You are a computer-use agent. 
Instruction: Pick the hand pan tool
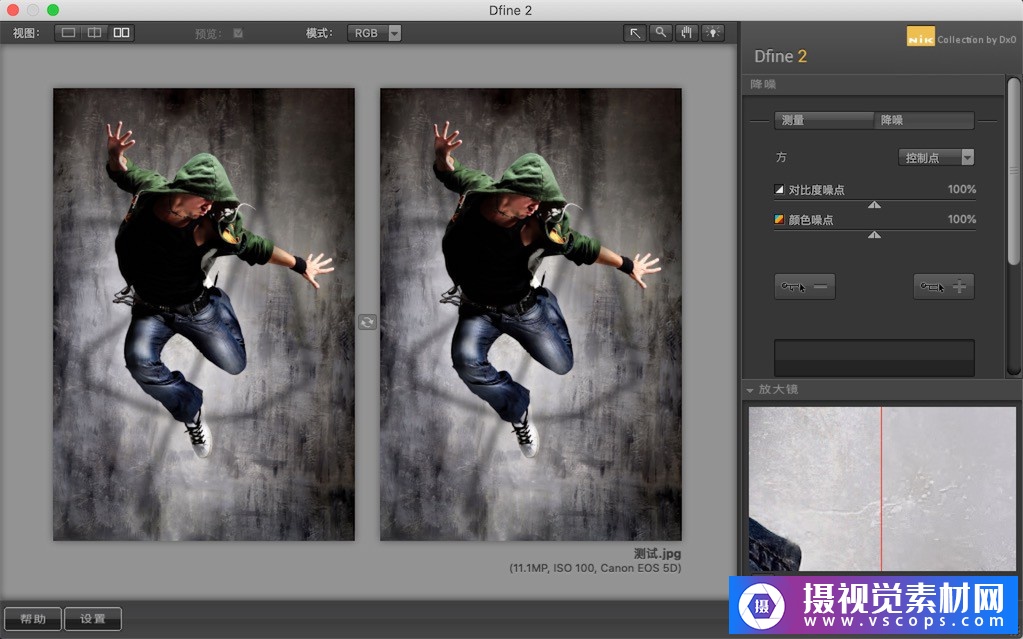tap(686, 33)
